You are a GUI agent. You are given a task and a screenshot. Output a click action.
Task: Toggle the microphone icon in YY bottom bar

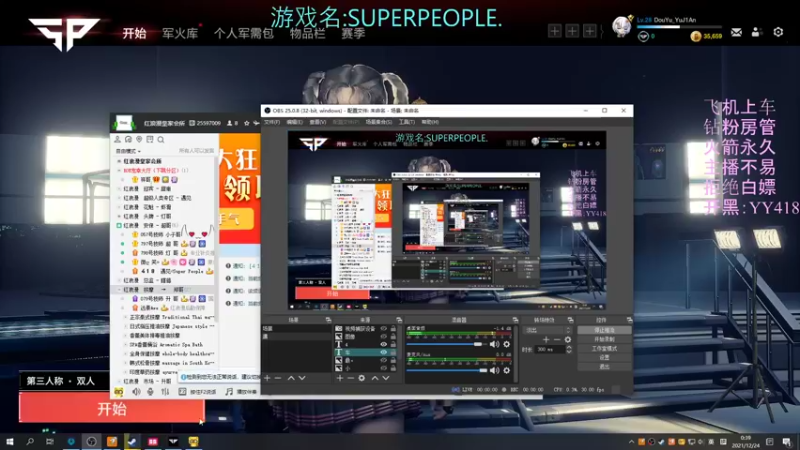(x=150, y=392)
